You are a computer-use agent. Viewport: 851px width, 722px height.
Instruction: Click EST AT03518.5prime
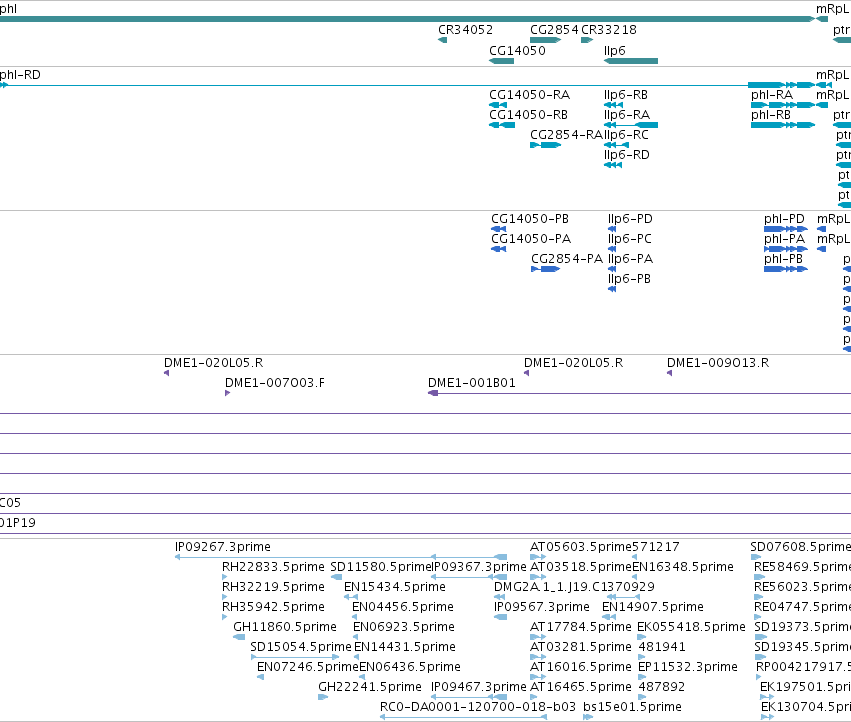click(x=538, y=577)
